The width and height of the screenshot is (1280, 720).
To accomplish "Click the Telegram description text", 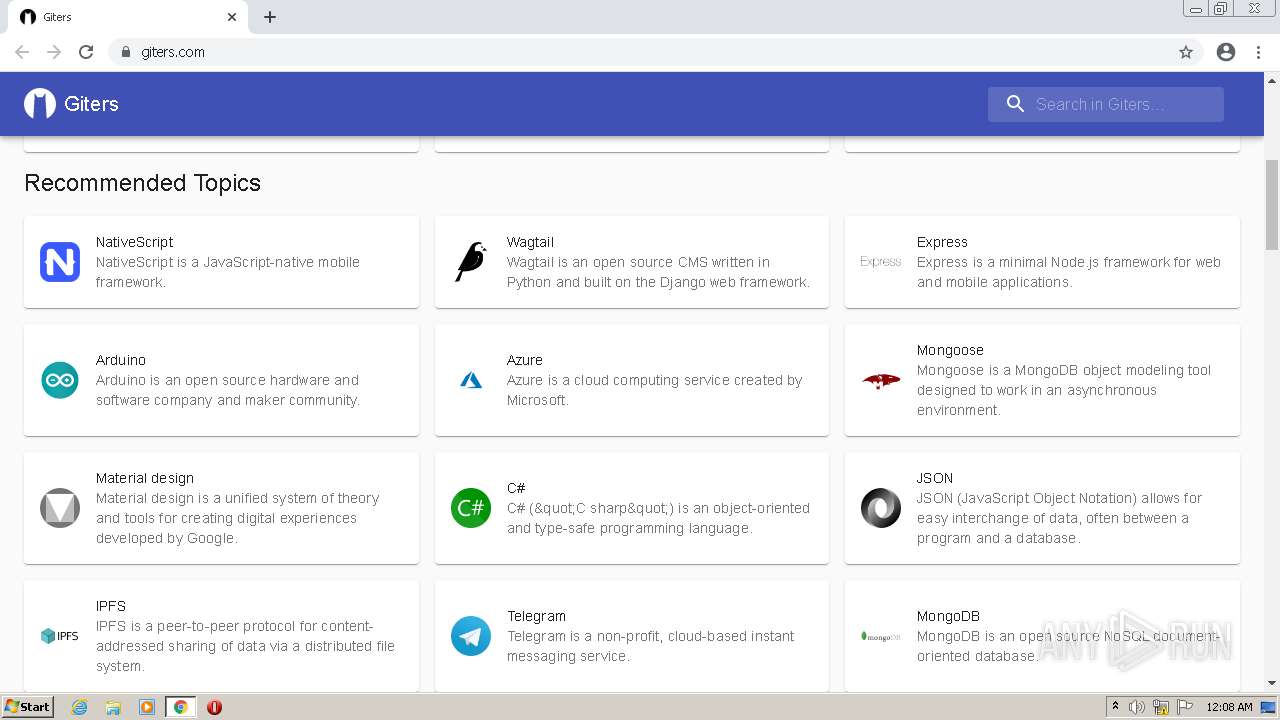I will click(651, 646).
